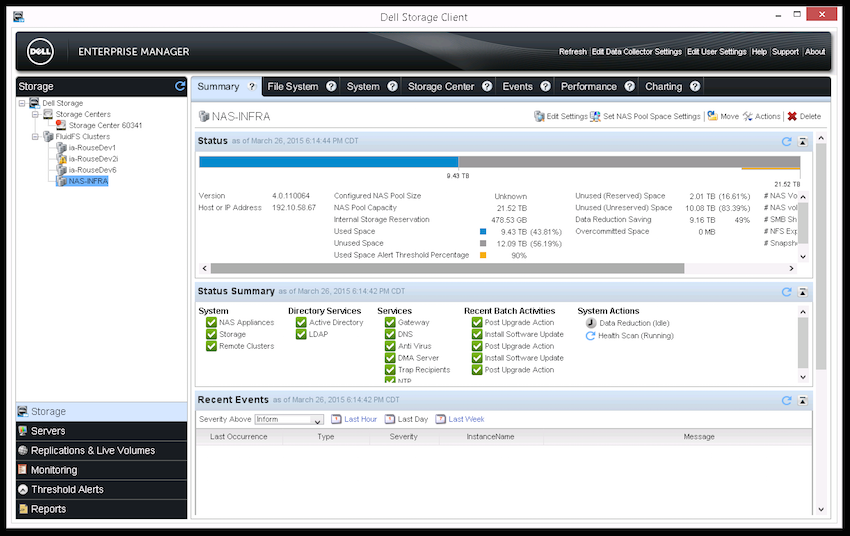This screenshot has width=850, height=536.
Task: Switch to the Storage Center tab
Action: click(441, 86)
